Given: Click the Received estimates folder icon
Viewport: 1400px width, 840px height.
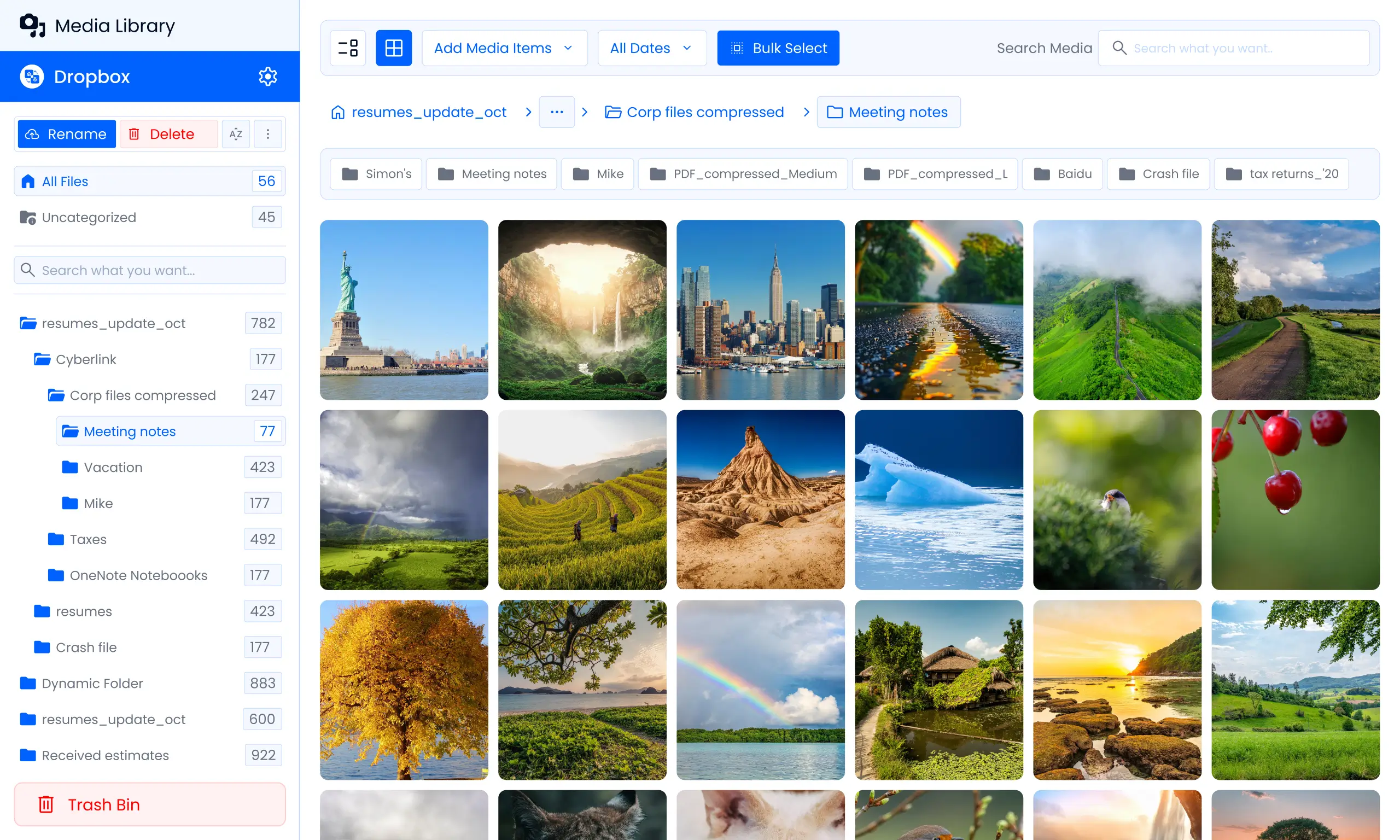Looking at the screenshot, I should pos(28,755).
